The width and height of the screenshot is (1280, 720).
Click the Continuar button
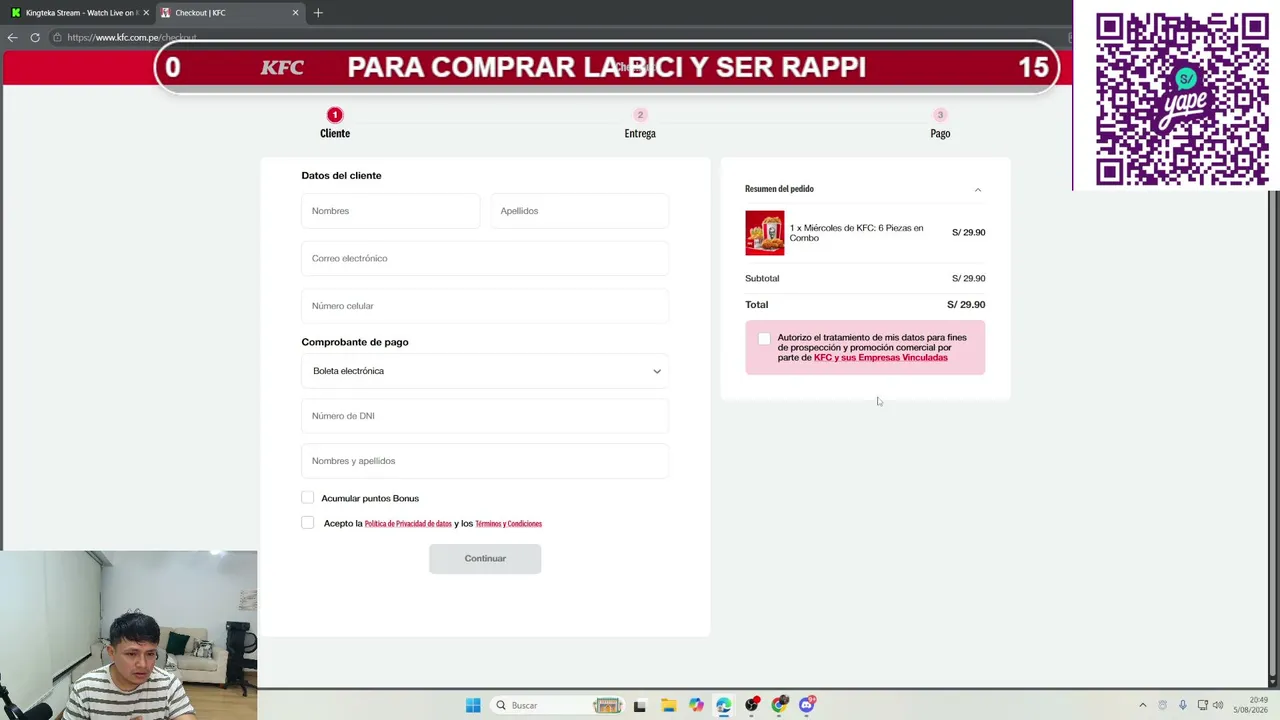click(485, 559)
